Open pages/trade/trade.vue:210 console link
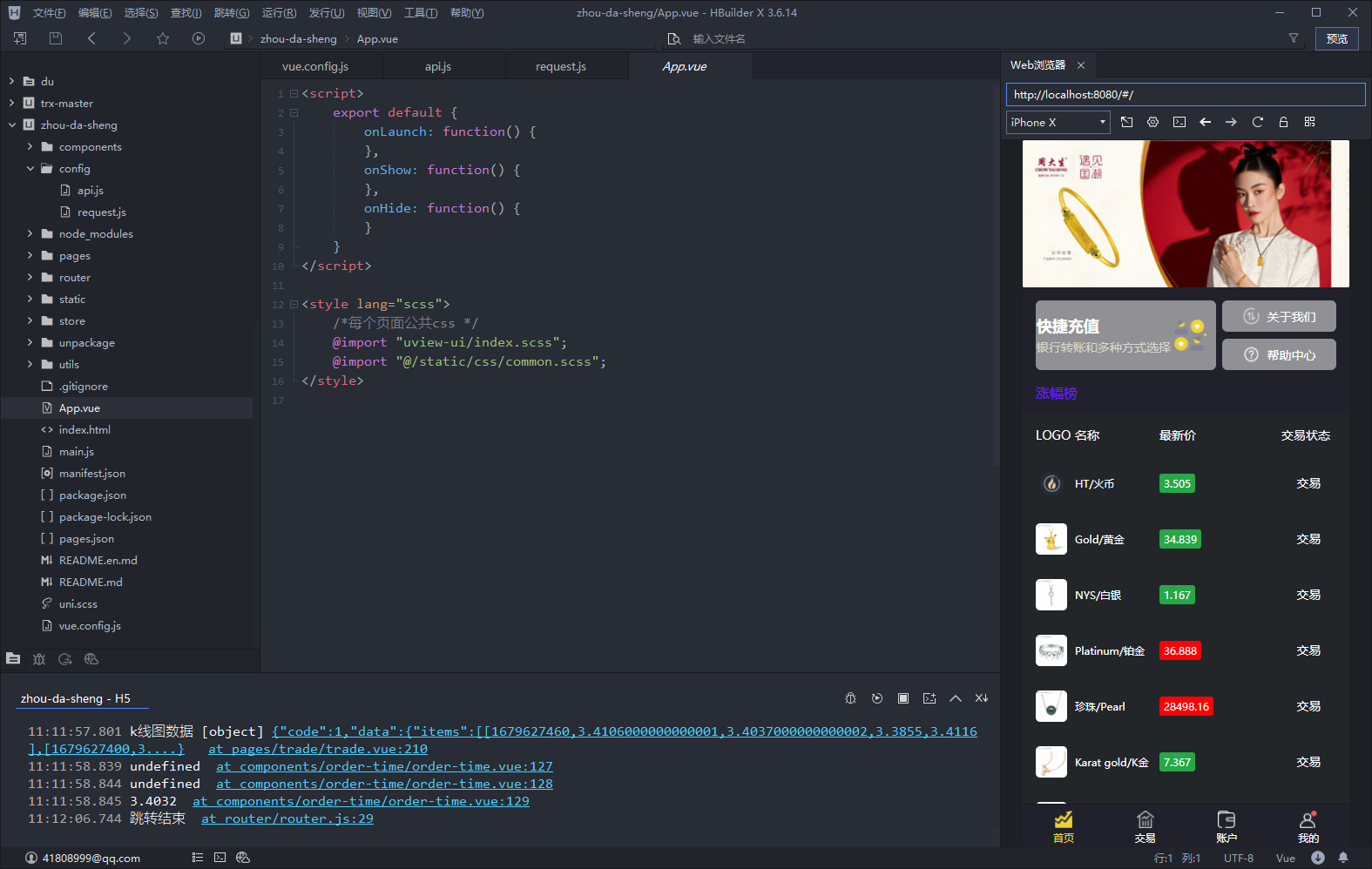The image size is (1372, 869). 318,749
